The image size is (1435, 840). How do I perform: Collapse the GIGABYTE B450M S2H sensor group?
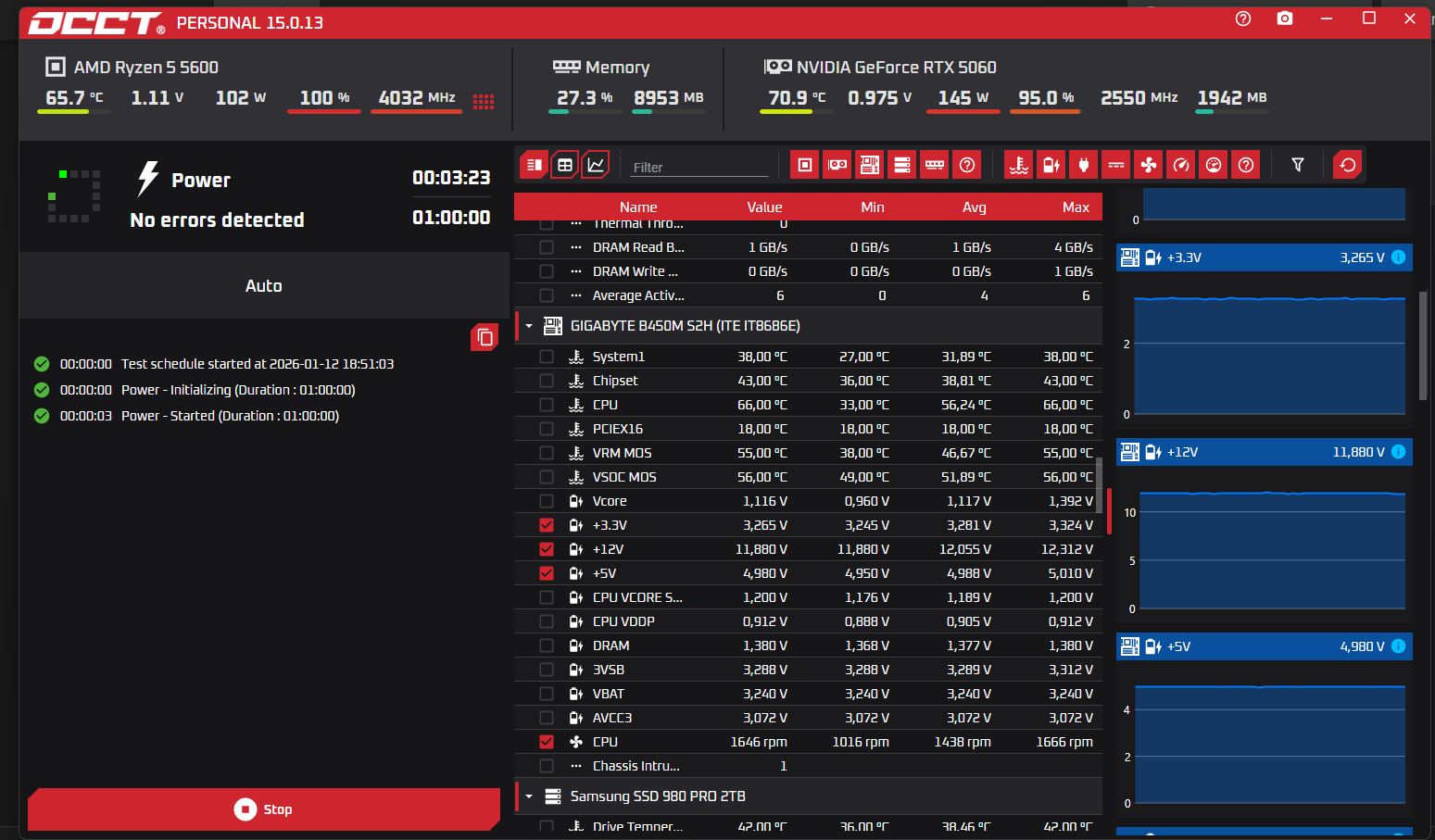pyautogui.click(x=529, y=326)
